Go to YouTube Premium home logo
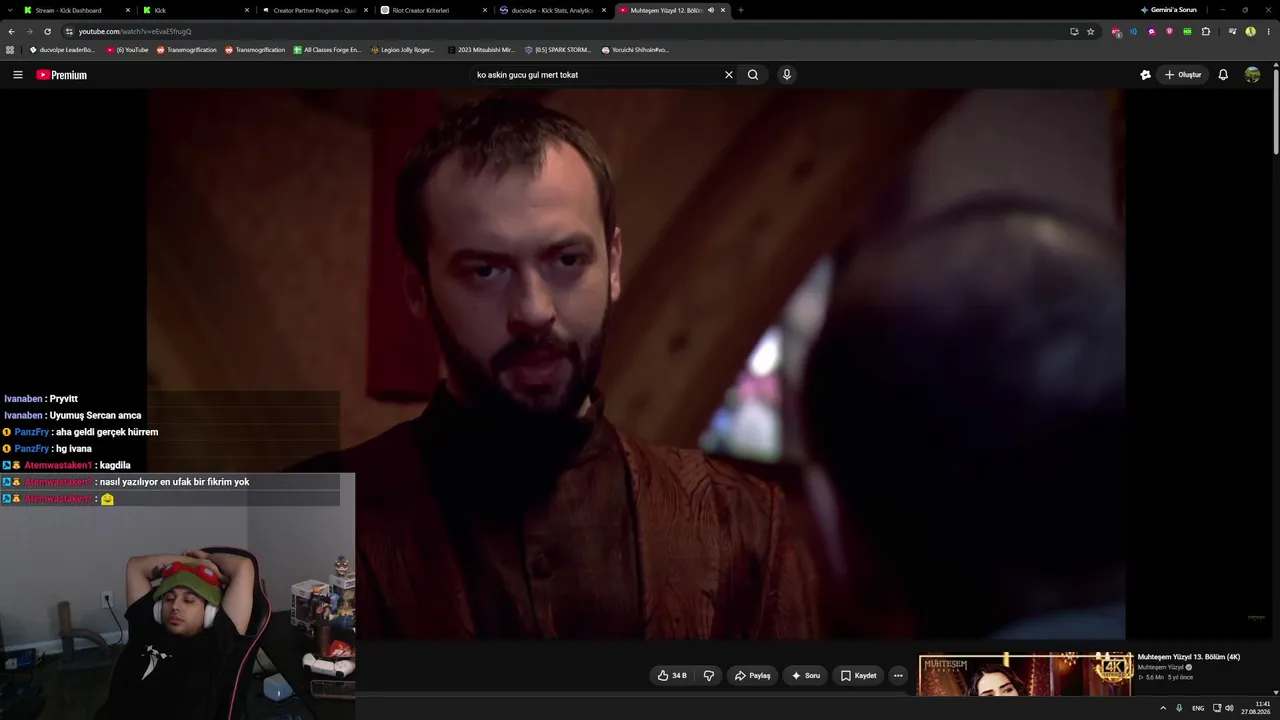 click(x=62, y=75)
